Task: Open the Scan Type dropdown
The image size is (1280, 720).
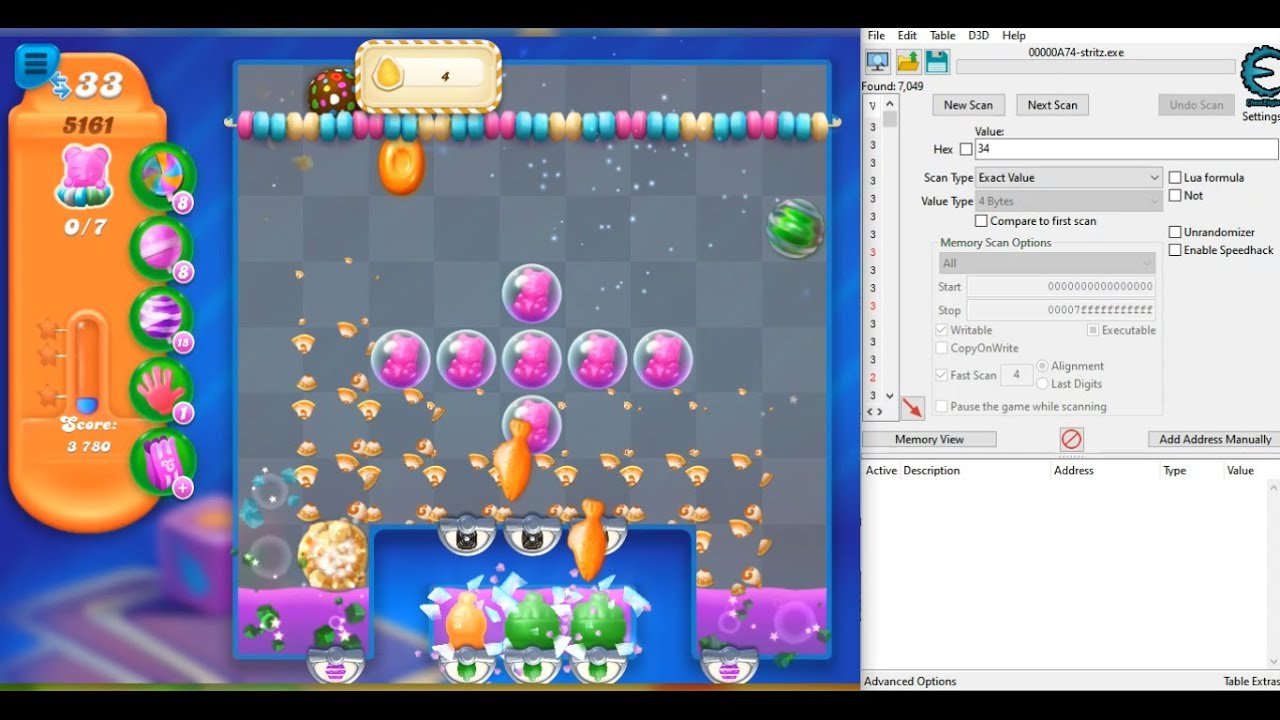Action: pos(1069,177)
